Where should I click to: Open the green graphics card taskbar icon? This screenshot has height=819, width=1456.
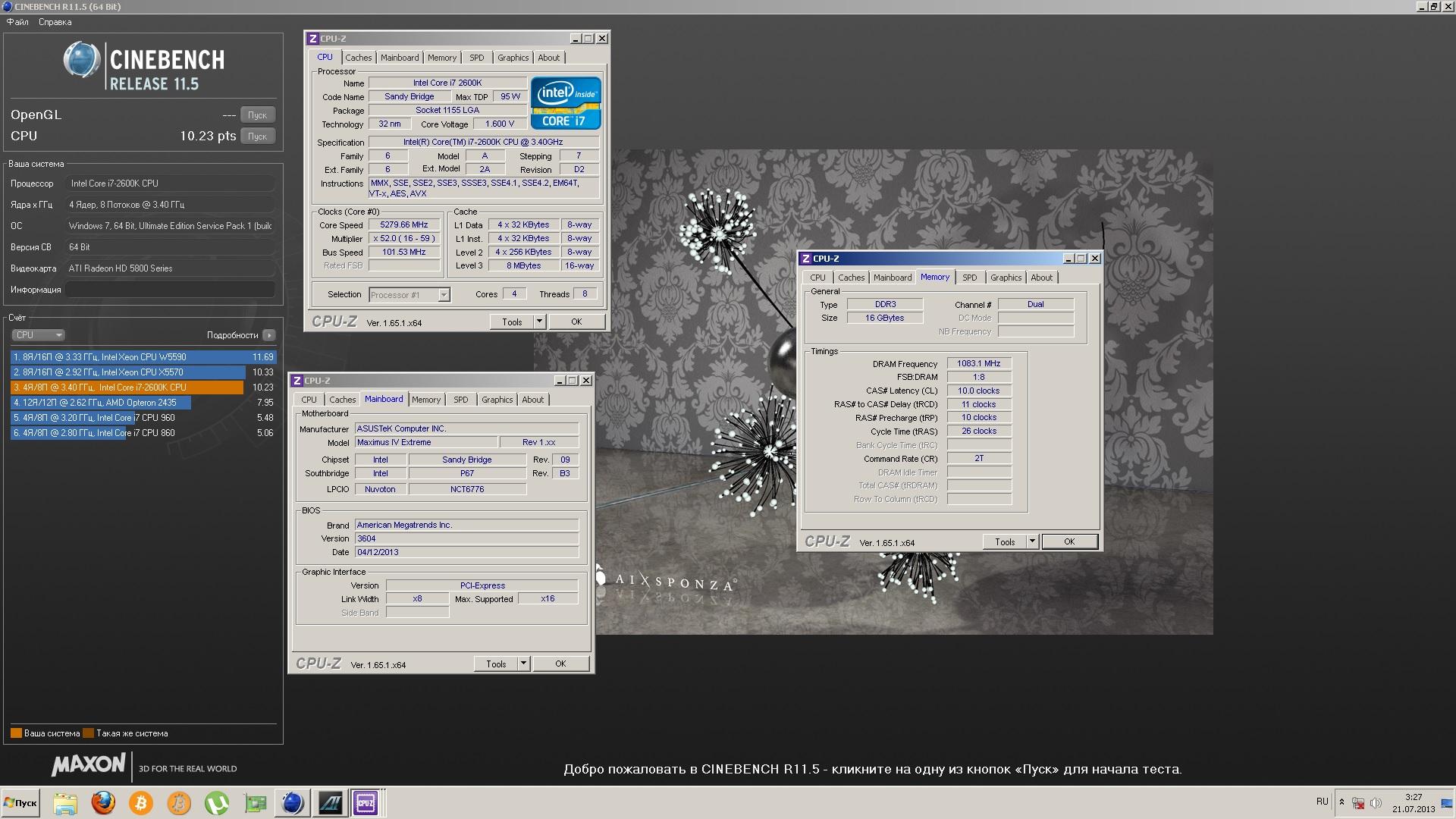pyautogui.click(x=255, y=802)
